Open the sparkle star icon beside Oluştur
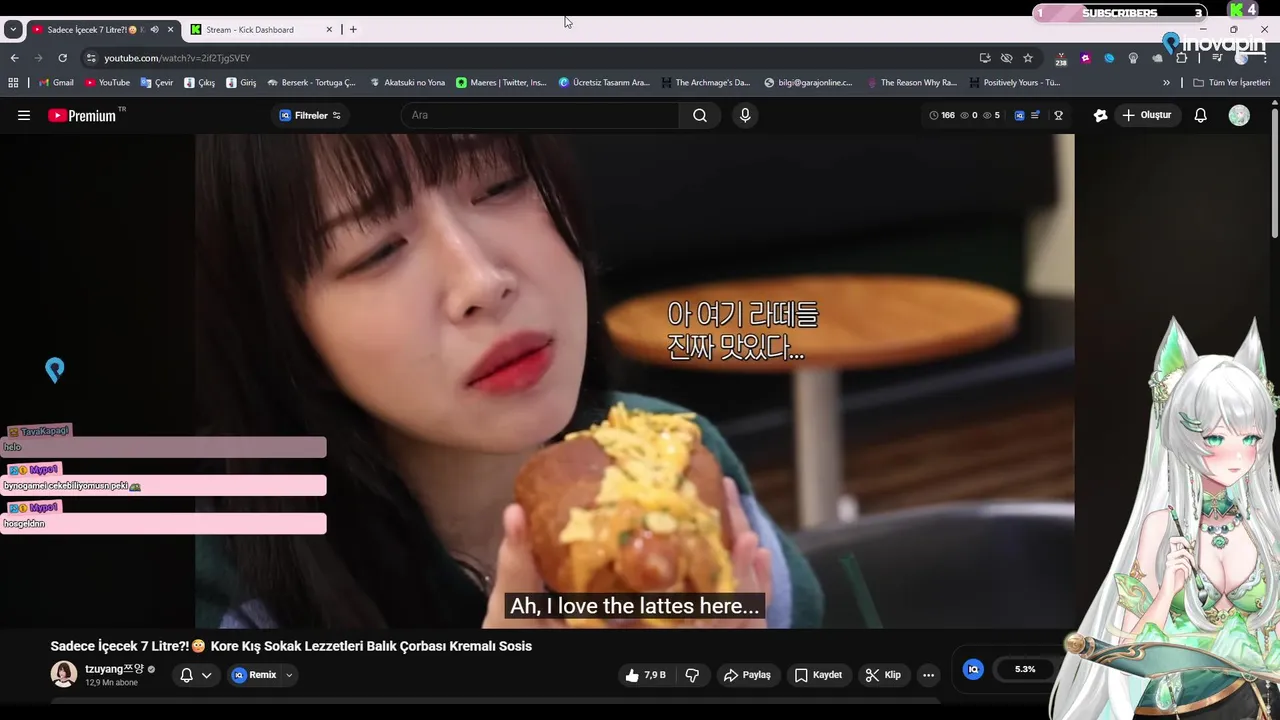The width and height of the screenshot is (1280, 720). coord(1100,115)
